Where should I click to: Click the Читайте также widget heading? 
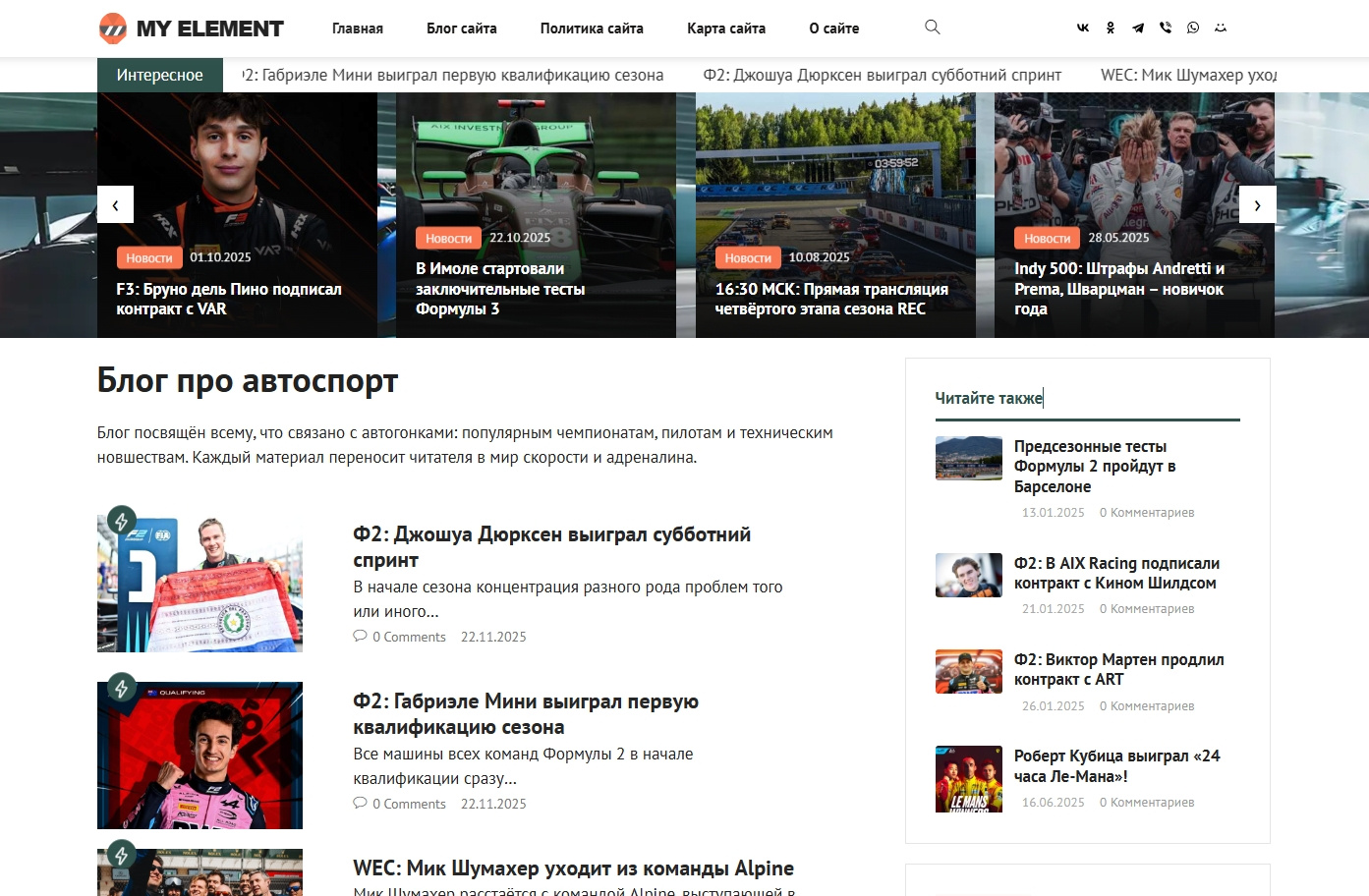(x=989, y=398)
